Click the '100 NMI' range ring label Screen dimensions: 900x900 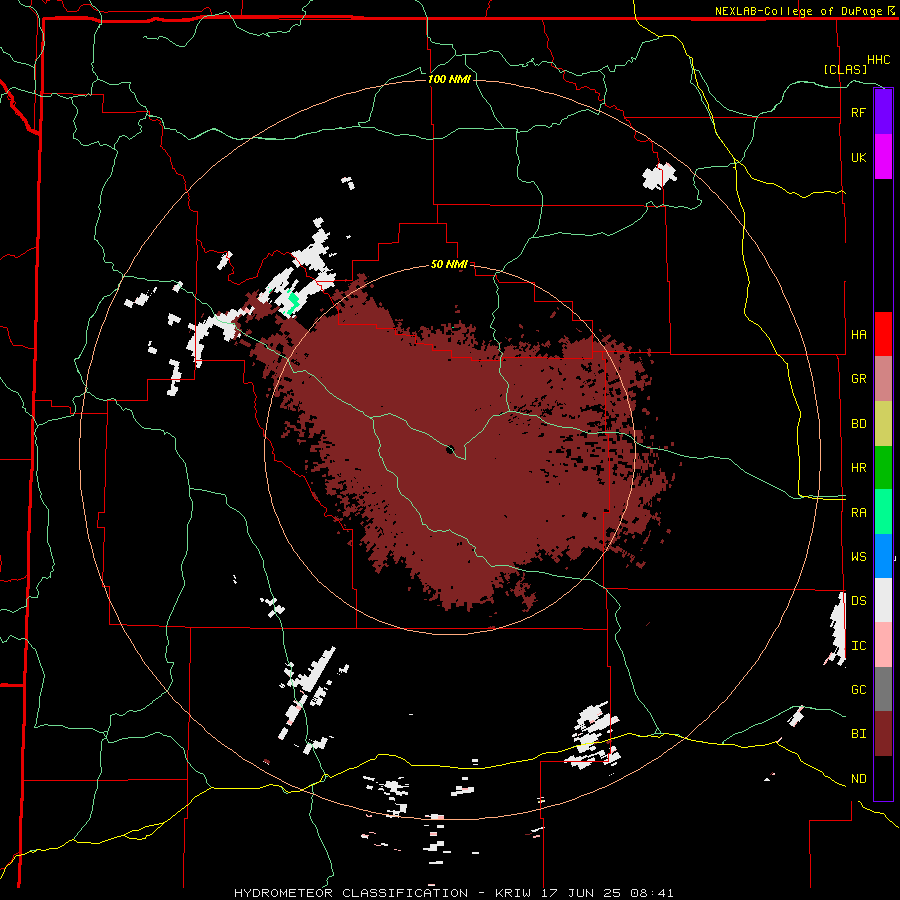(x=449, y=79)
